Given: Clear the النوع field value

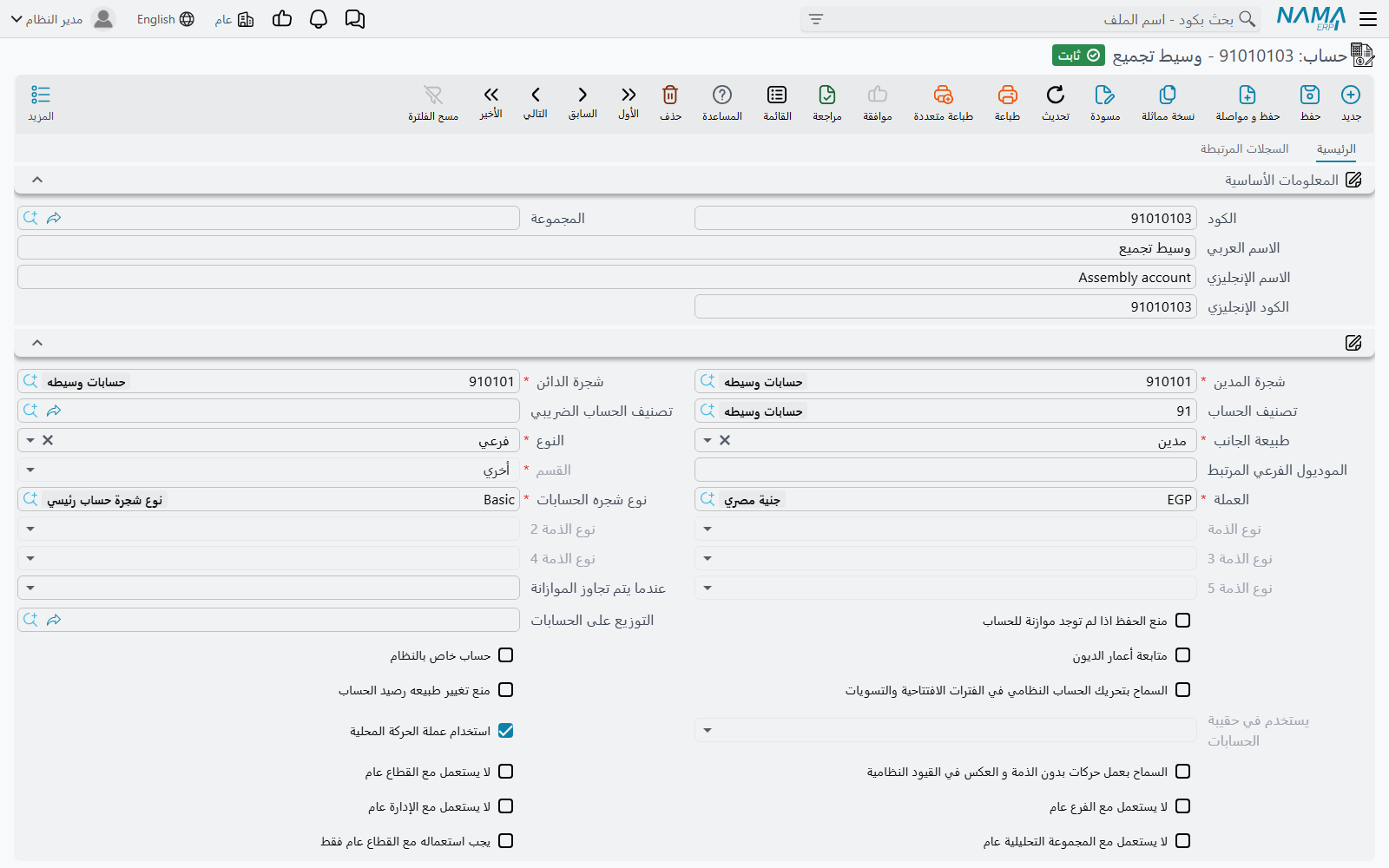Looking at the screenshot, I should tap(48, 441).
